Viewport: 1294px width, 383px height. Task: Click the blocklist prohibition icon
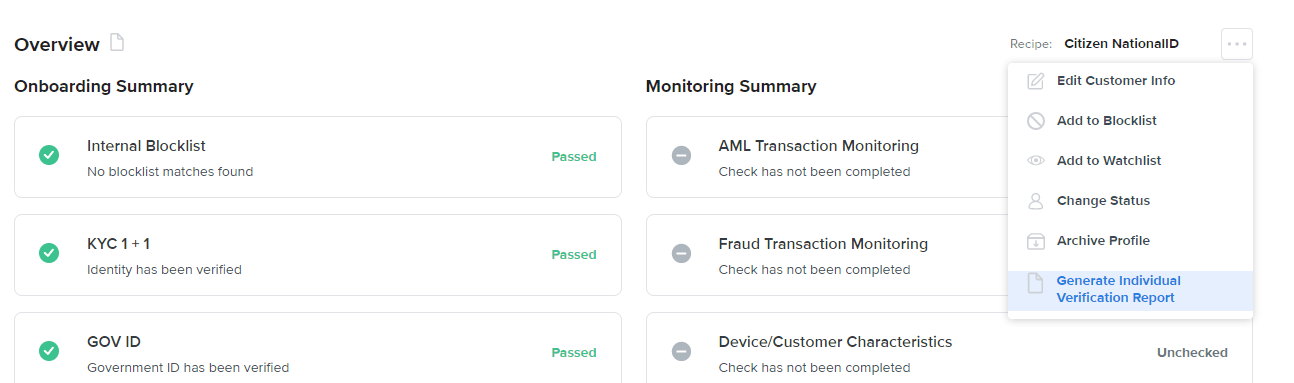tap(1036, 121)
